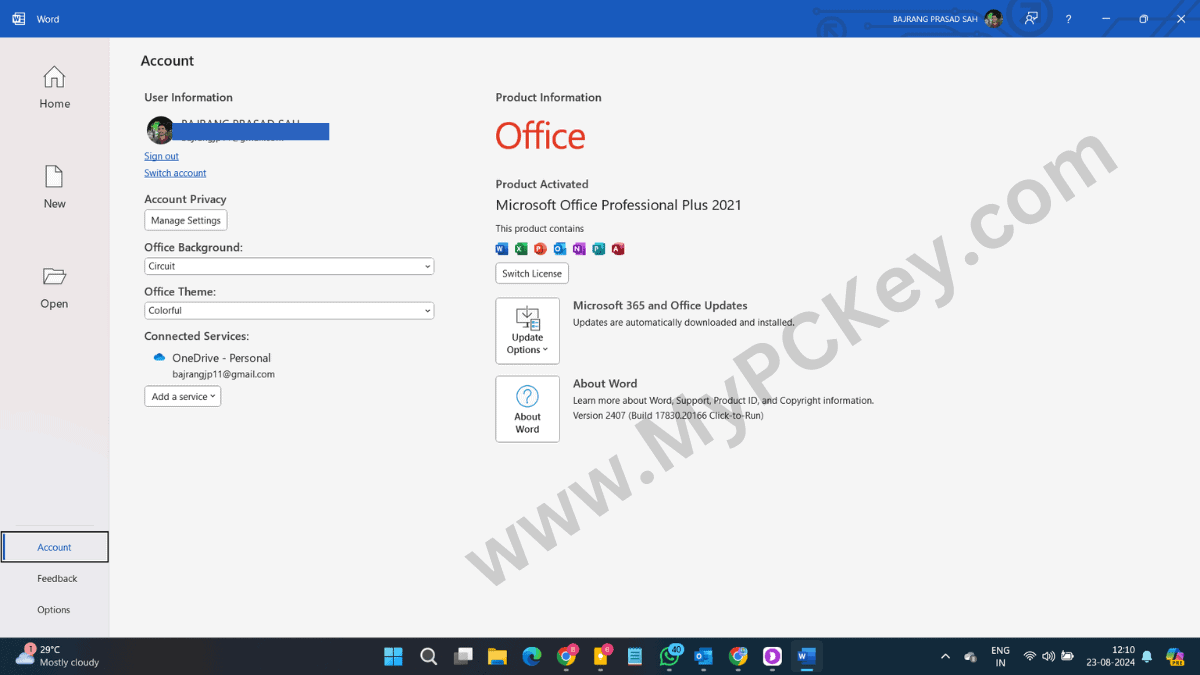Click the profile picture under User Information
This screenshot has width=1200, height=675.
[x=160, y=130]
